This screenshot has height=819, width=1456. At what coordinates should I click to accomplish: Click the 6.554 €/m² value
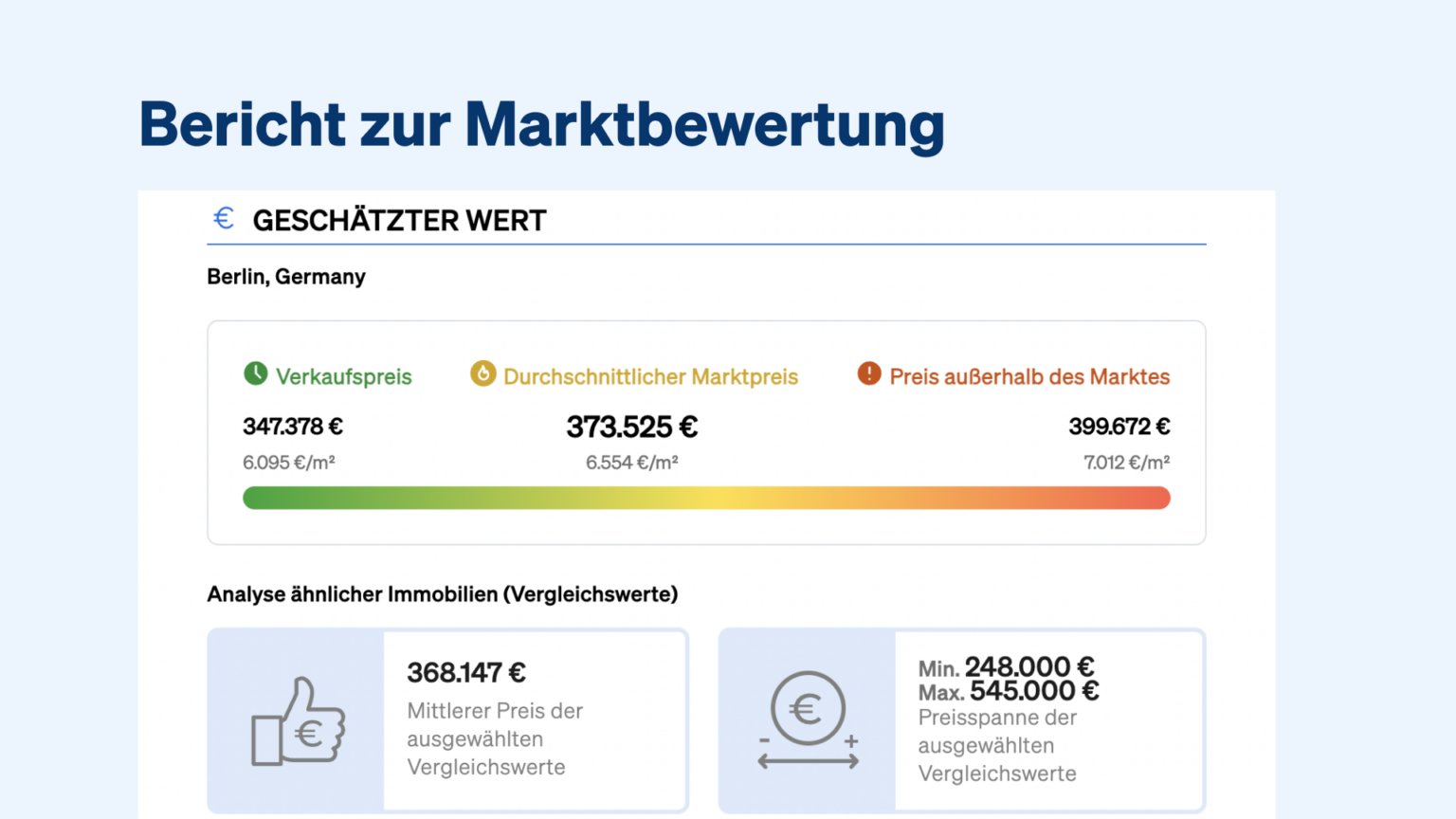pyautogui.click(x=632, y=463)
